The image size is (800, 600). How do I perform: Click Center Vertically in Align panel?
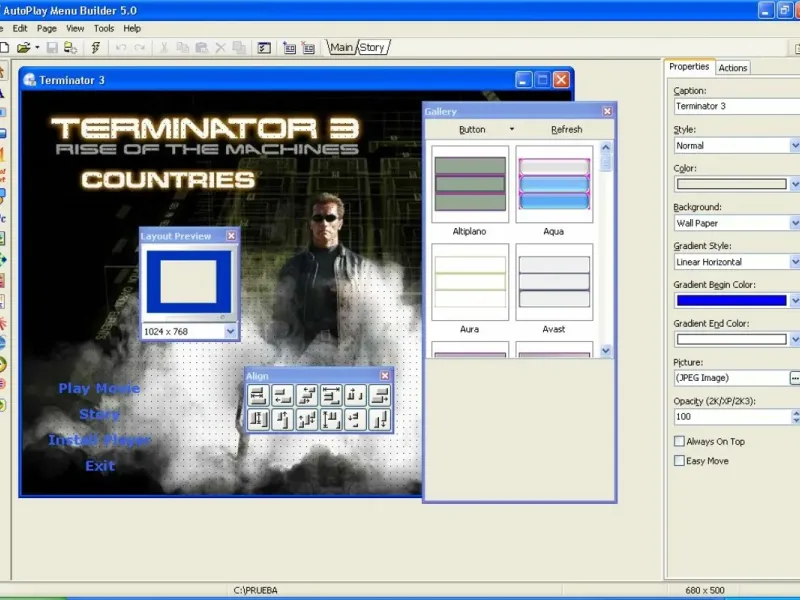pyautogui.click(x=307, y=419)
